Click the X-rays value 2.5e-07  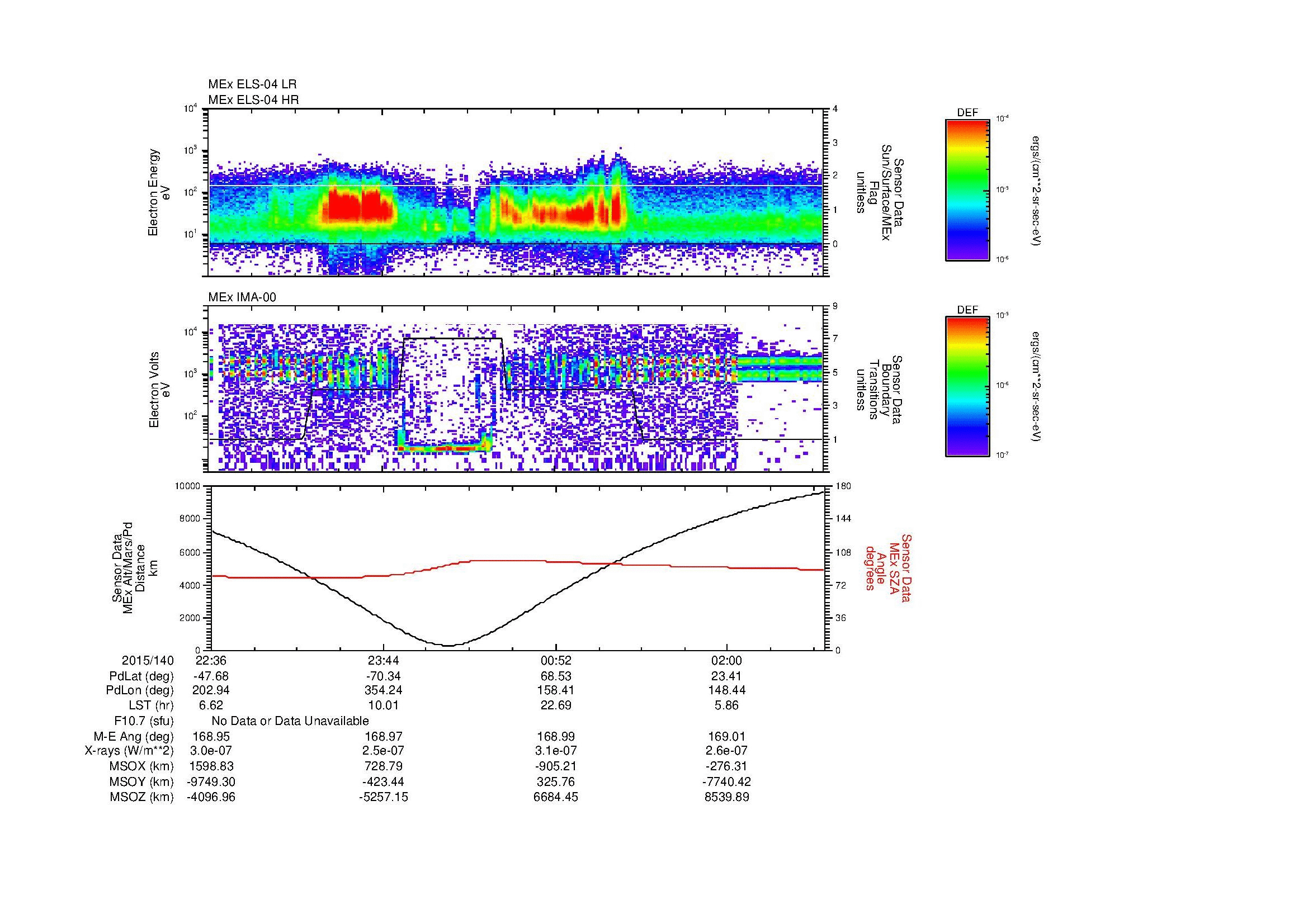[384, 751]
